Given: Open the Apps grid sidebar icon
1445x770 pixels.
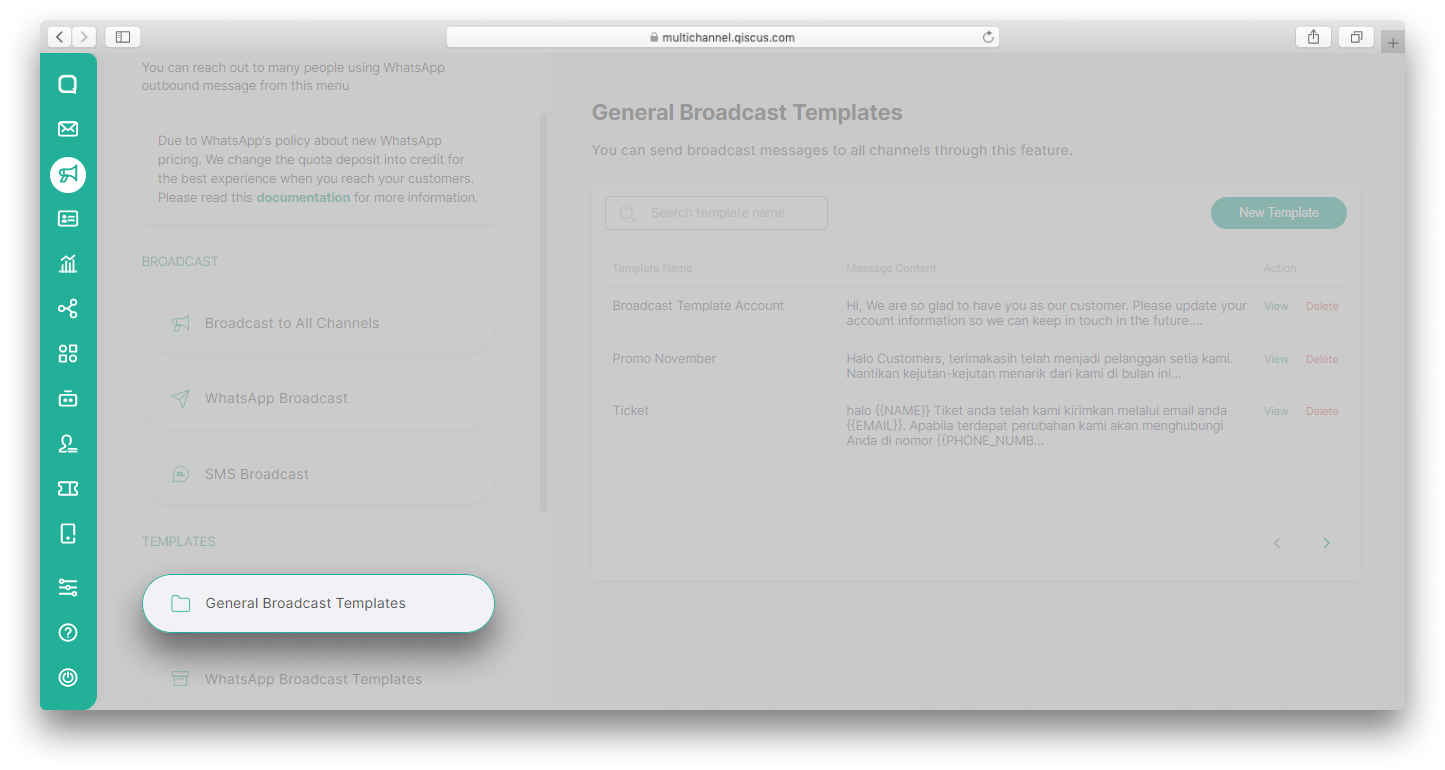Looking at the screenshot, I should click(x=68, y=354).
